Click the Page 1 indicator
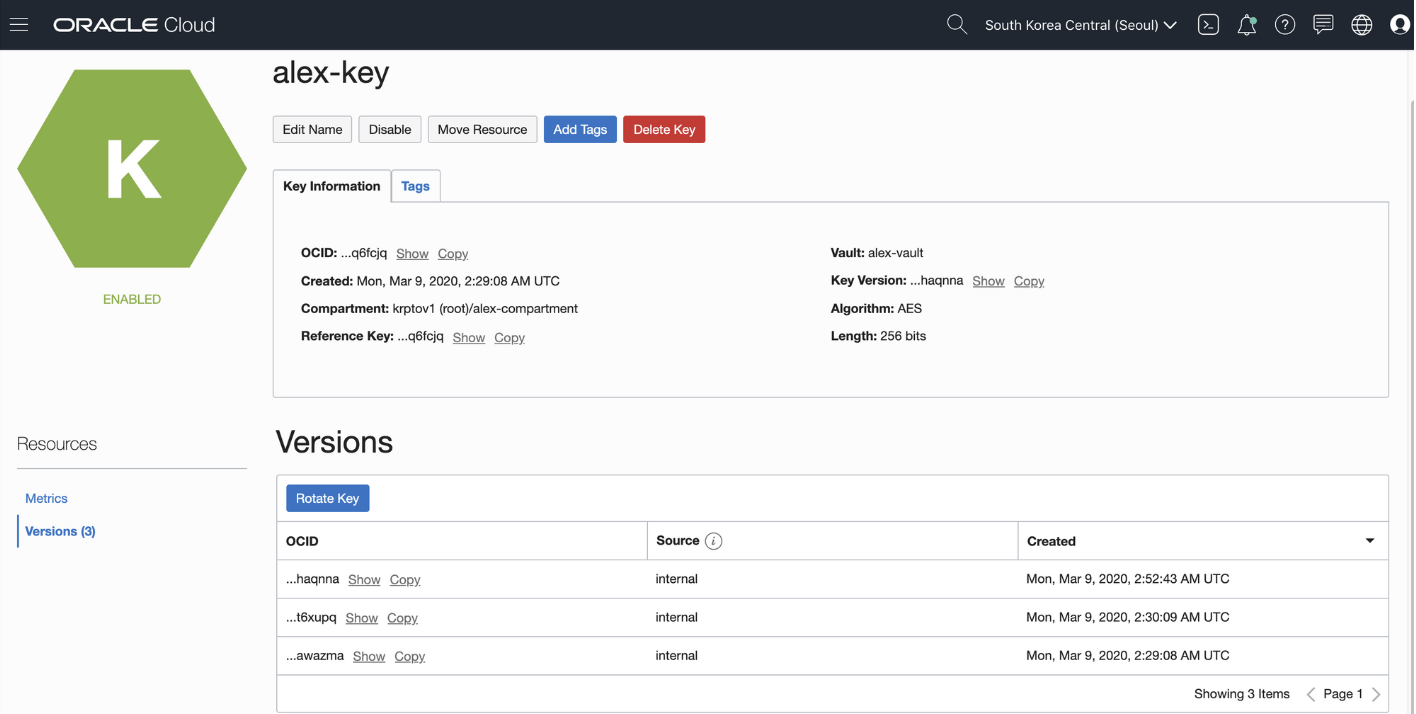 click(1343, 694)
